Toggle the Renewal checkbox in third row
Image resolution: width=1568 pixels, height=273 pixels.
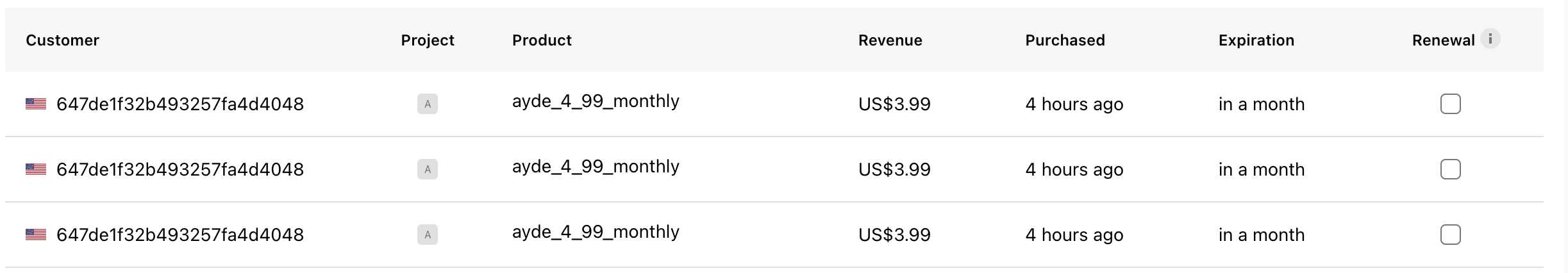(x=1451, y=235)
